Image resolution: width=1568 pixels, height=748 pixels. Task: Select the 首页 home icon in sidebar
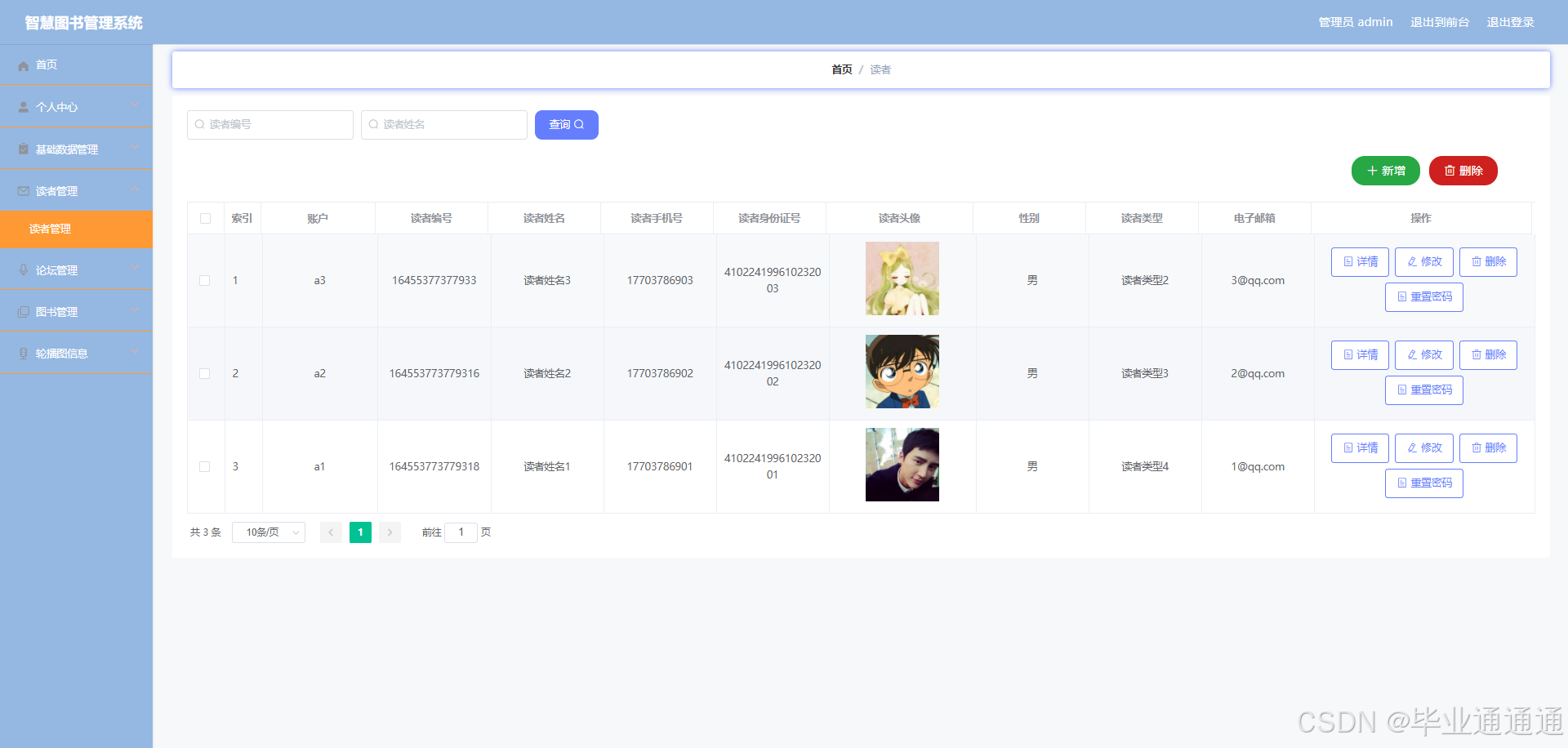pyautogui.click(x=23, y=65)
